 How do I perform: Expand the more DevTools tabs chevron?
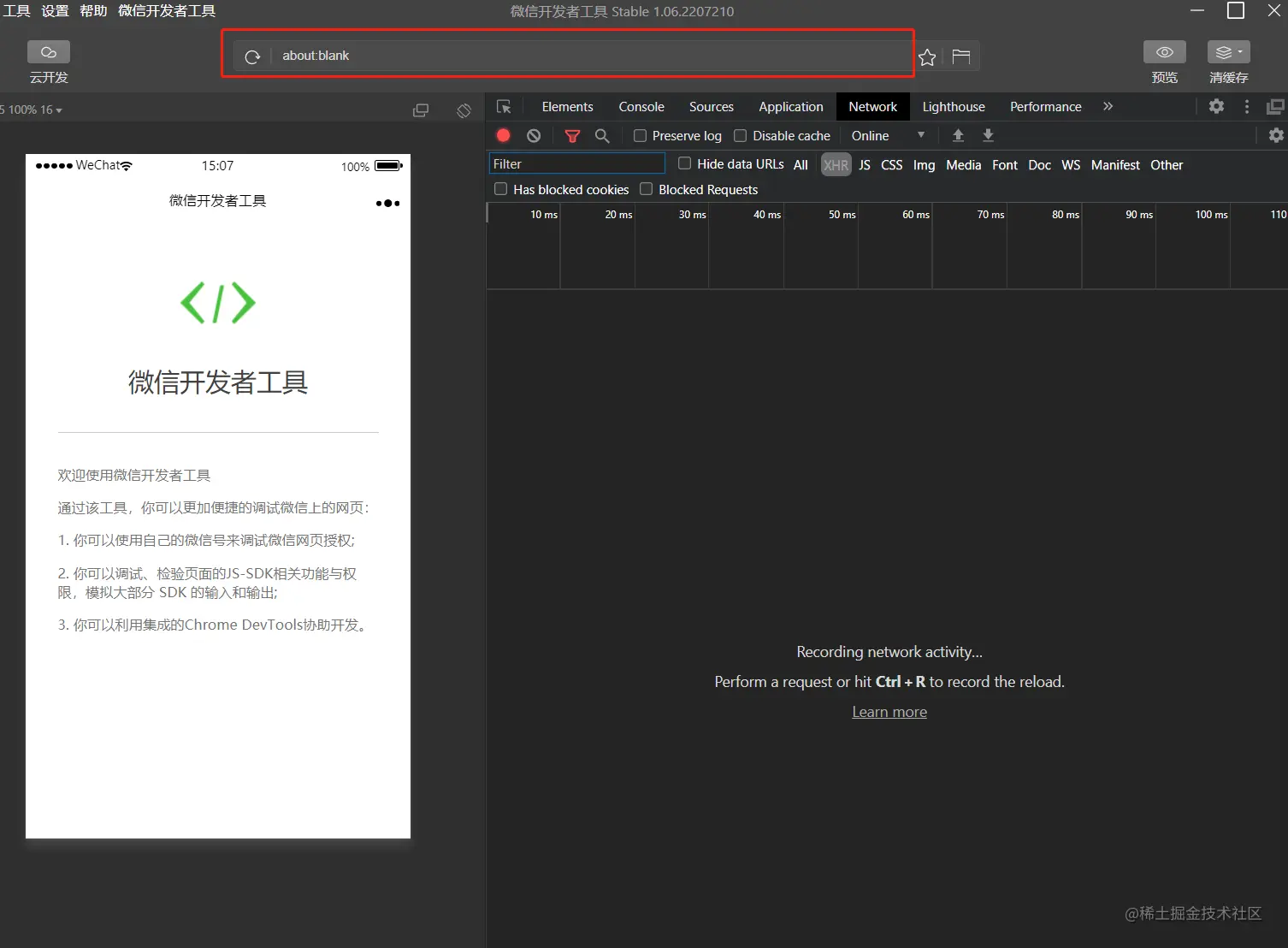(x=1108, y=106)
